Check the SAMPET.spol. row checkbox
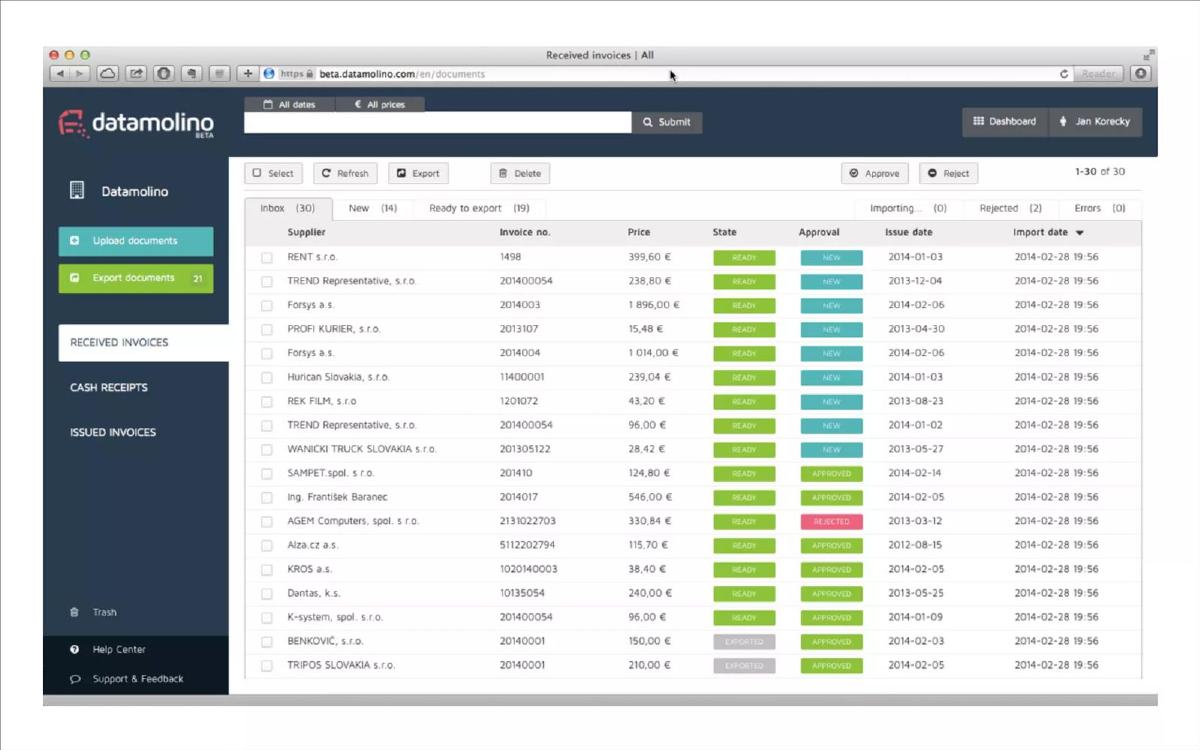1200x750 pixels. pyautogui.click(x=267, y=474)
